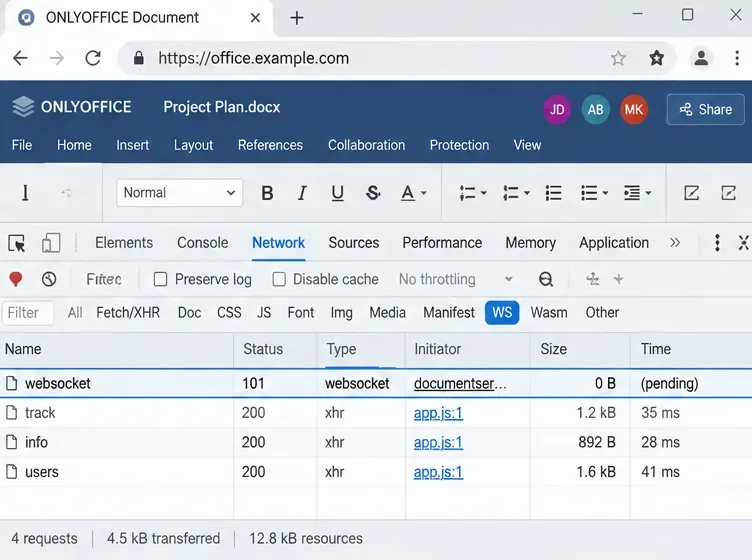Toggle italic formatting
This screenshot has height=560, width=752.
(302, 193)
